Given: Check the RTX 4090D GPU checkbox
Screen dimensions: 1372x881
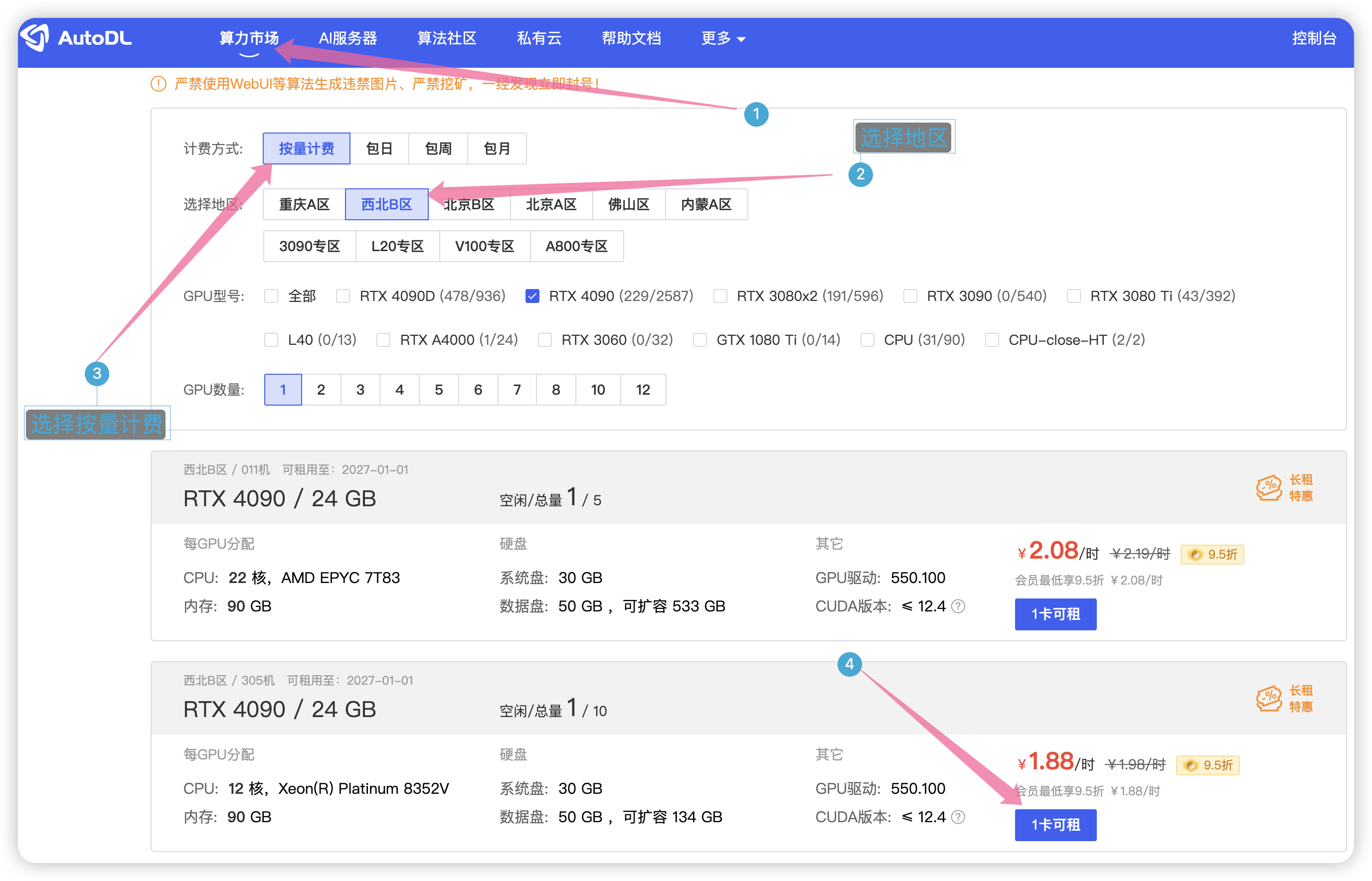Looking at the screenshot, I should coord(343,296).
